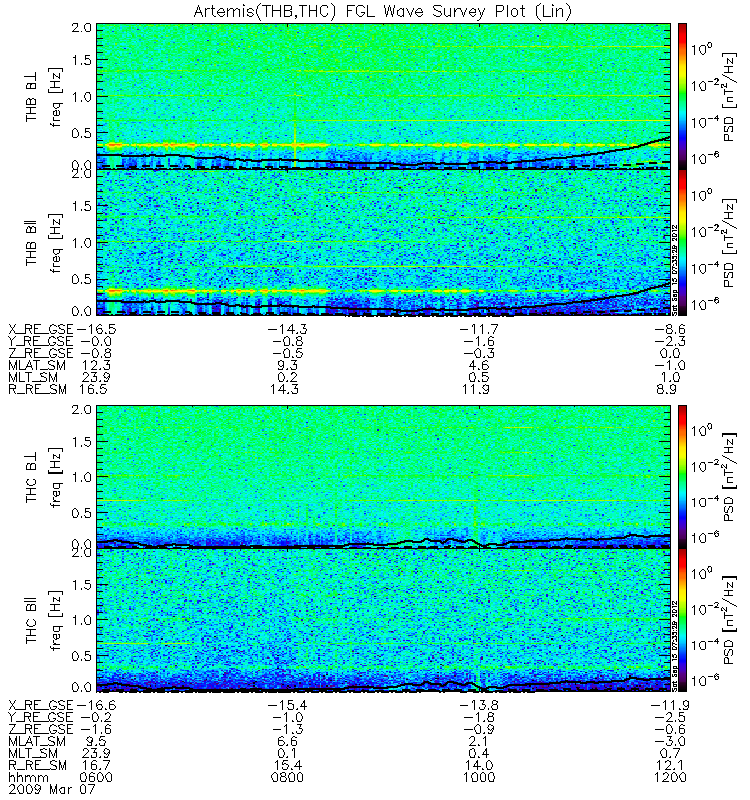The height and width of the screenshot is (800, 750).
Task: Click the '1000' time label
Action: click(x=479, y=778)
